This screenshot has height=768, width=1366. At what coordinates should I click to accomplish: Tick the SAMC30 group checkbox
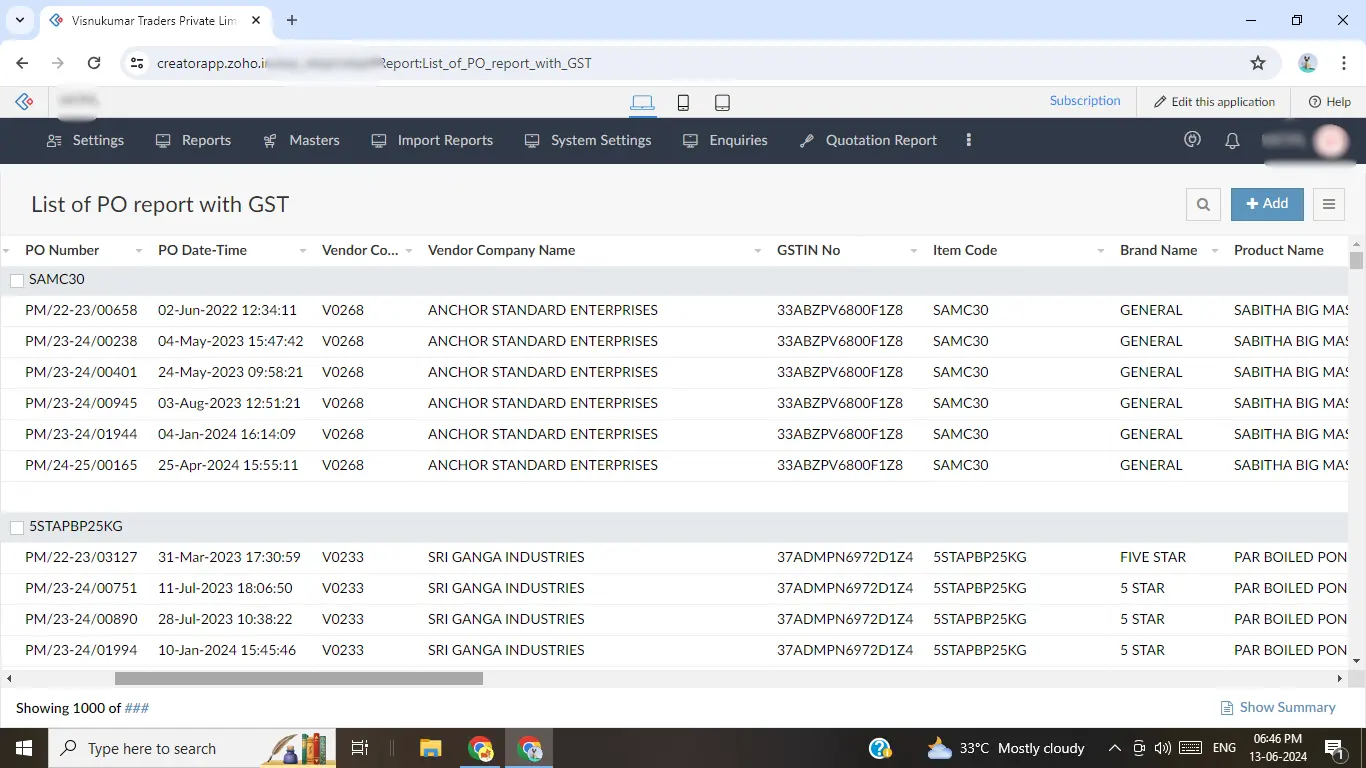16,279
